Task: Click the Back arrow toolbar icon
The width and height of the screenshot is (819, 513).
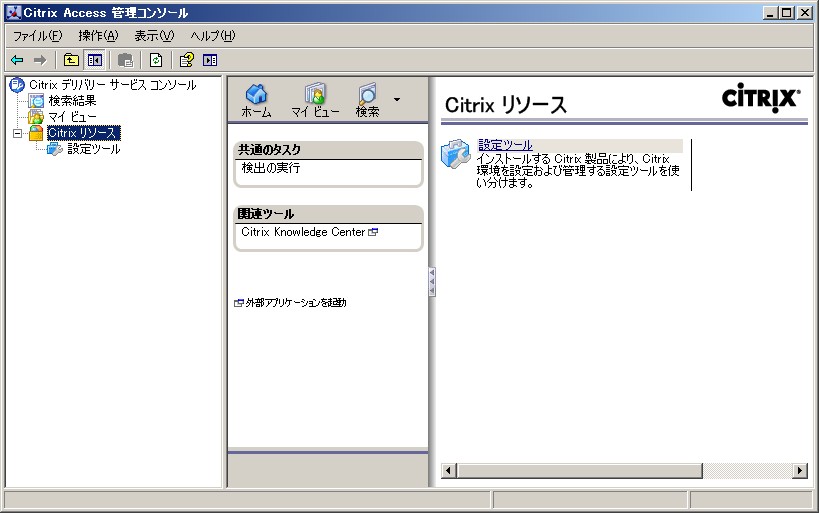Action: coord(17,60)
